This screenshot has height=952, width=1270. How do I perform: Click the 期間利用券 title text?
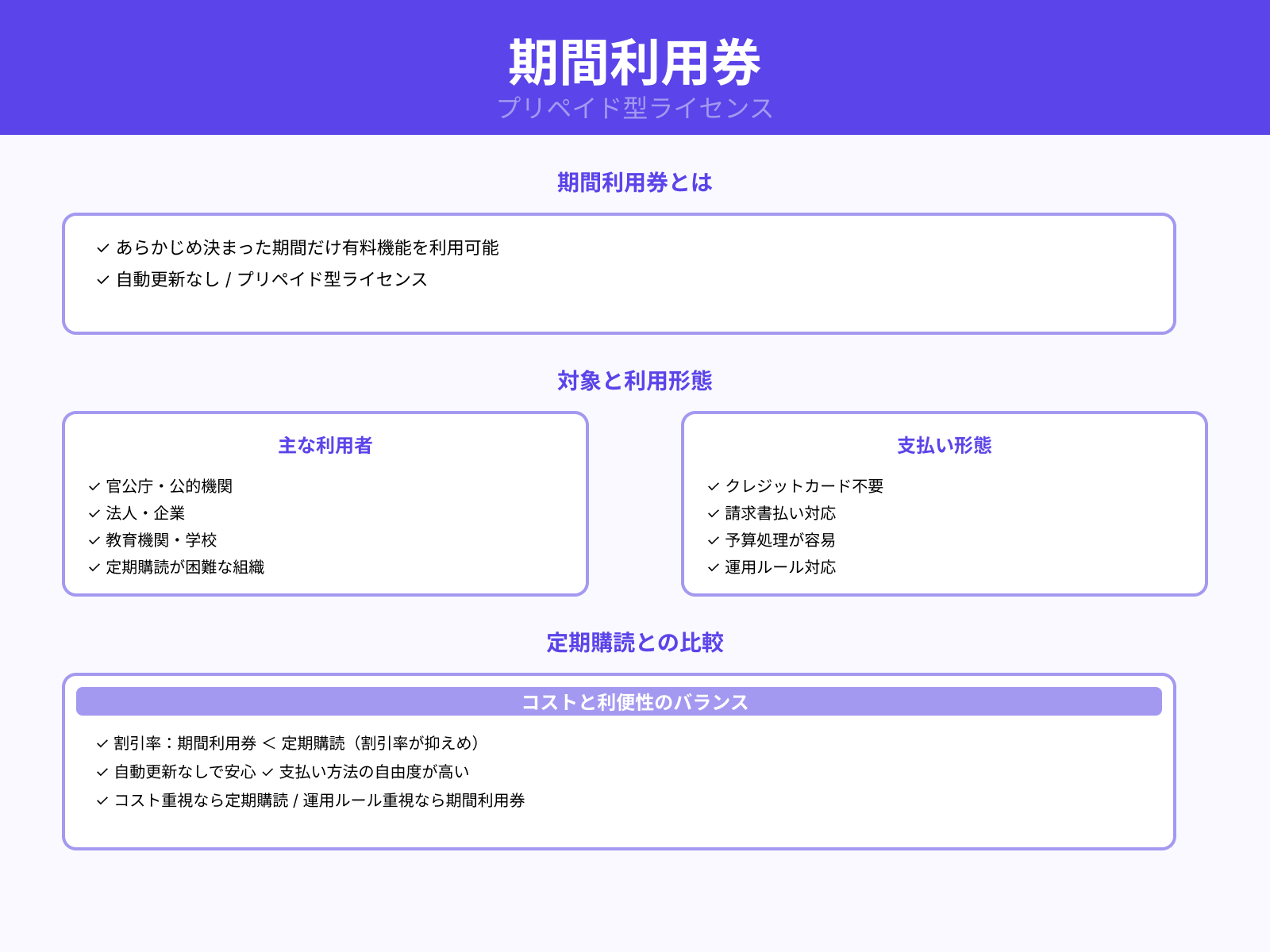[635, 57]
